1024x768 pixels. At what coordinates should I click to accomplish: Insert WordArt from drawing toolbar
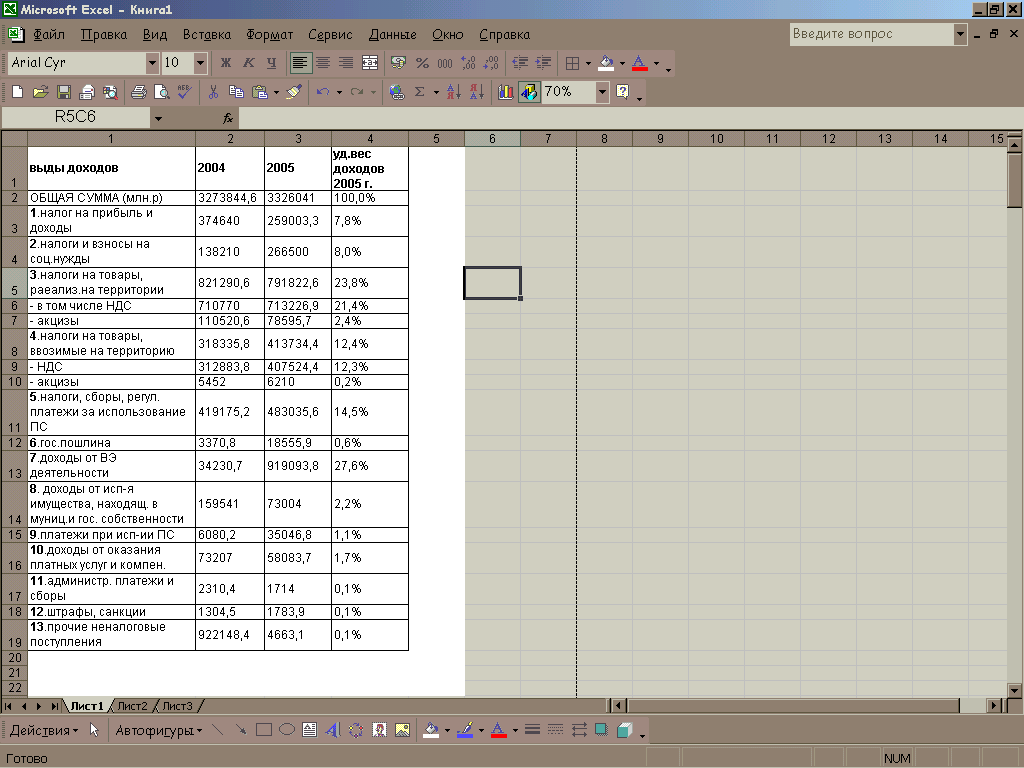[332, 730]
